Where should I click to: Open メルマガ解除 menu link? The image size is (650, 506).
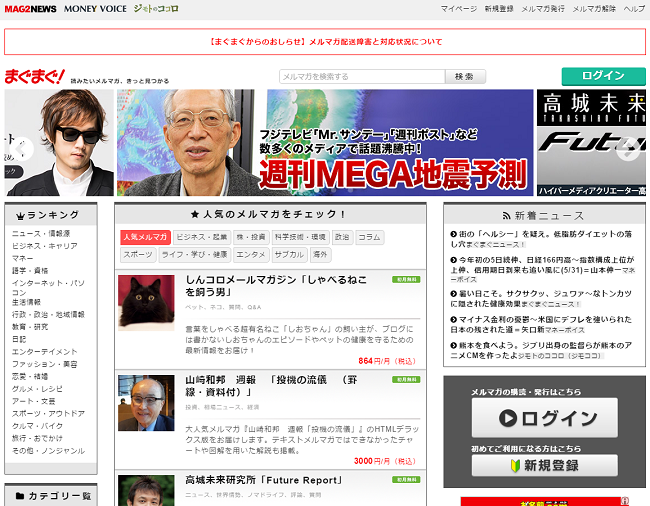point(594,9)
